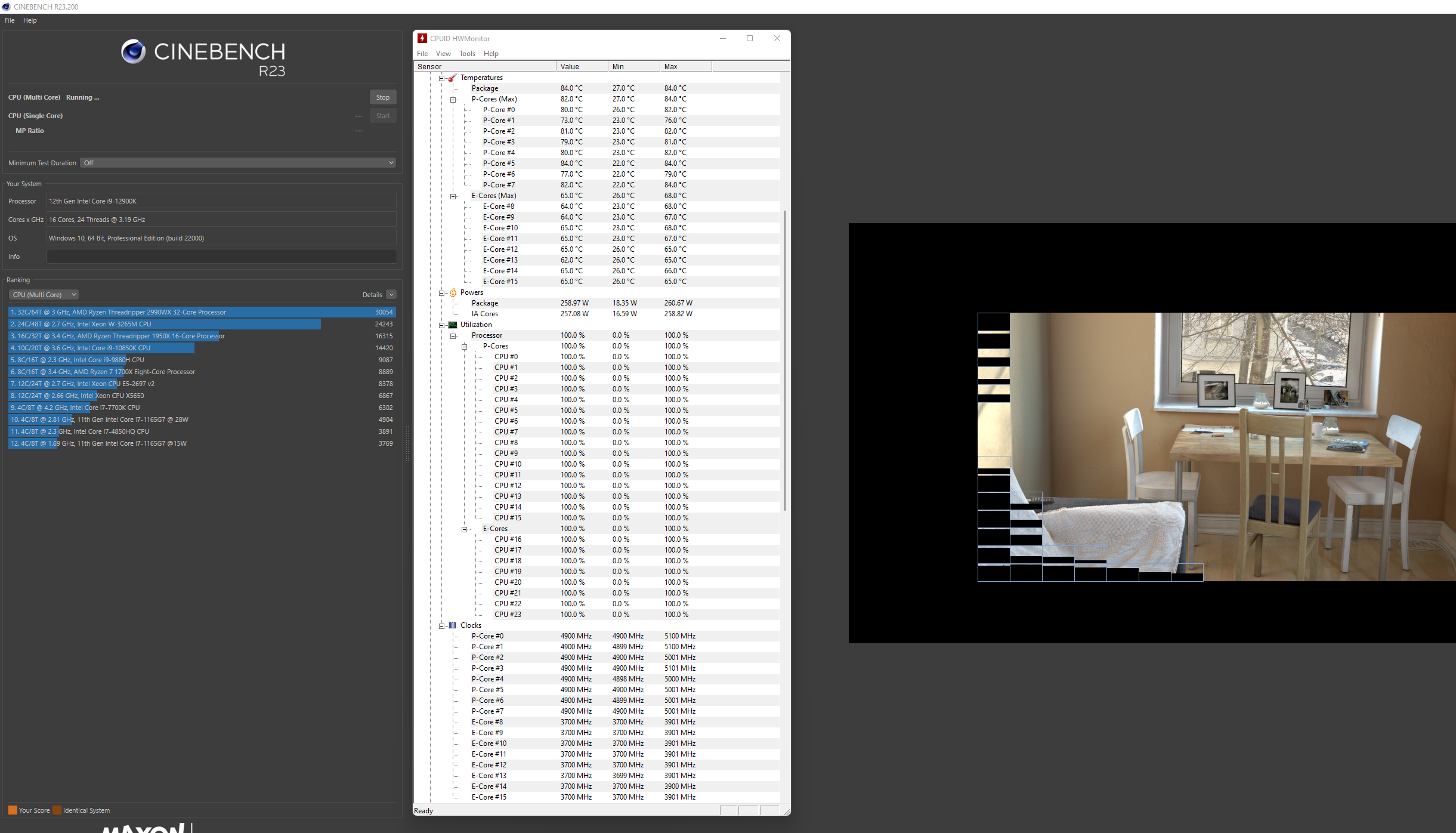Stop the multi core benchmark
This screenshot has height=833, width=1456.
coord(383,97)
